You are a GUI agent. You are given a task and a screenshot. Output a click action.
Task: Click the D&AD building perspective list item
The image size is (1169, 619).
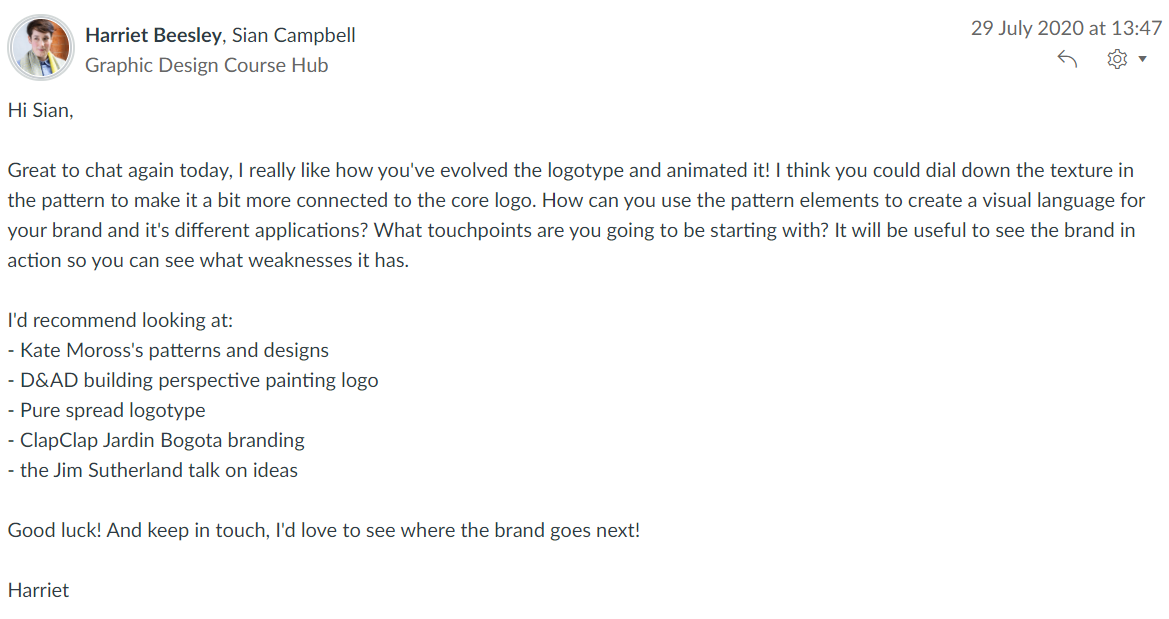click(x=193, y=380)
